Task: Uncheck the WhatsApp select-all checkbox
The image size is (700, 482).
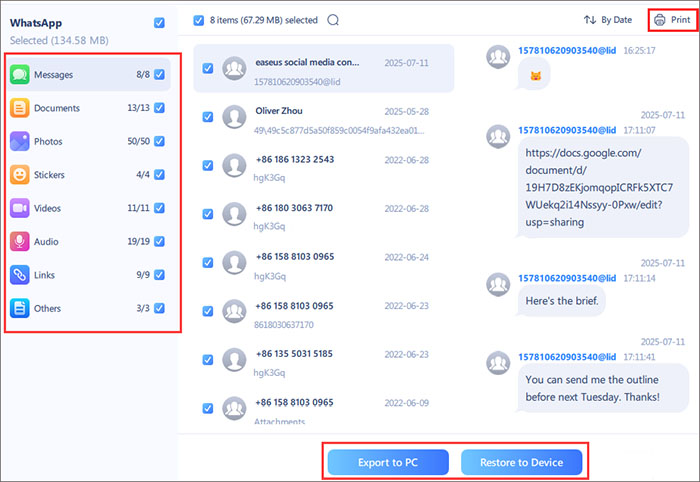Action: (x=159, y=23)
